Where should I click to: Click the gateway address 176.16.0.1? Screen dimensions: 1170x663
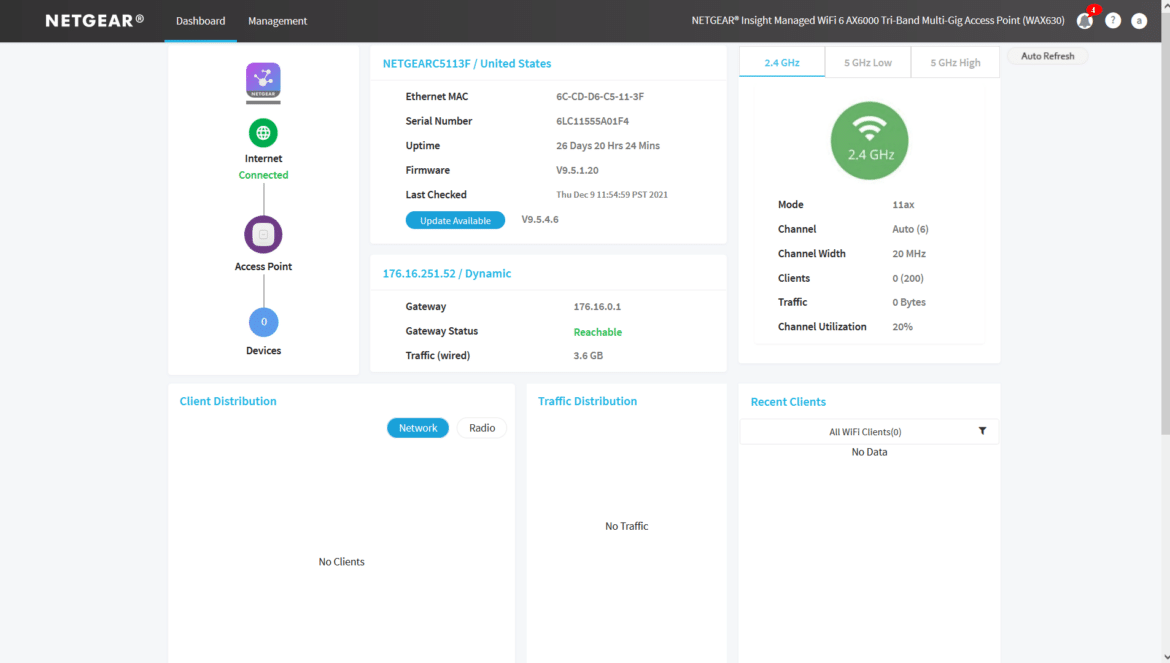click(597, 307)
